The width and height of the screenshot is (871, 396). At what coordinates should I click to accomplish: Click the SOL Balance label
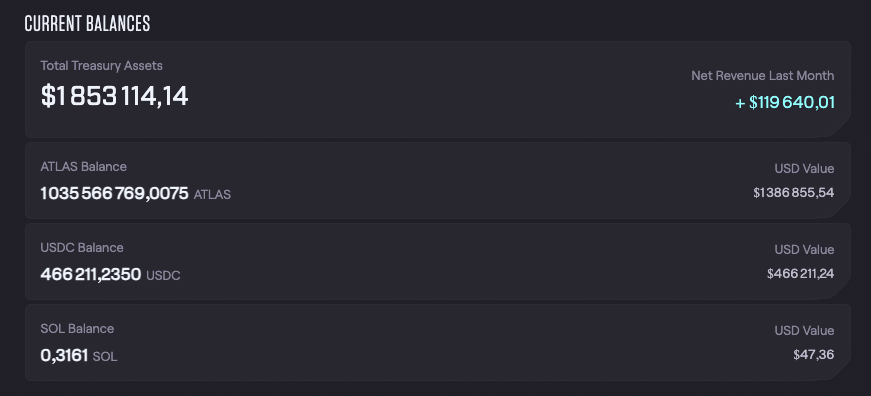pos(77,329)
